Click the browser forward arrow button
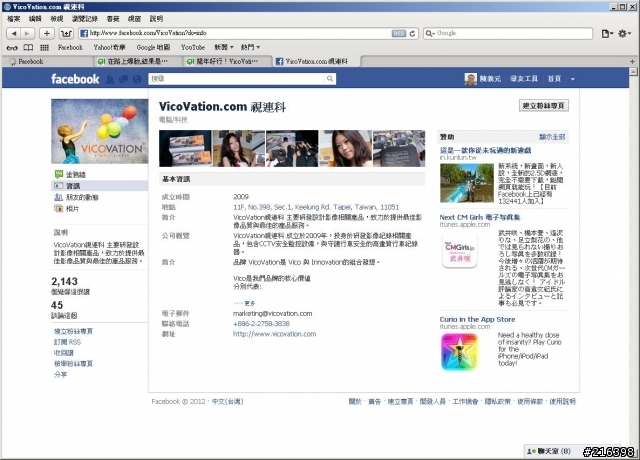The width and height of the screenshot is (640, 460). tap(27, 33)
